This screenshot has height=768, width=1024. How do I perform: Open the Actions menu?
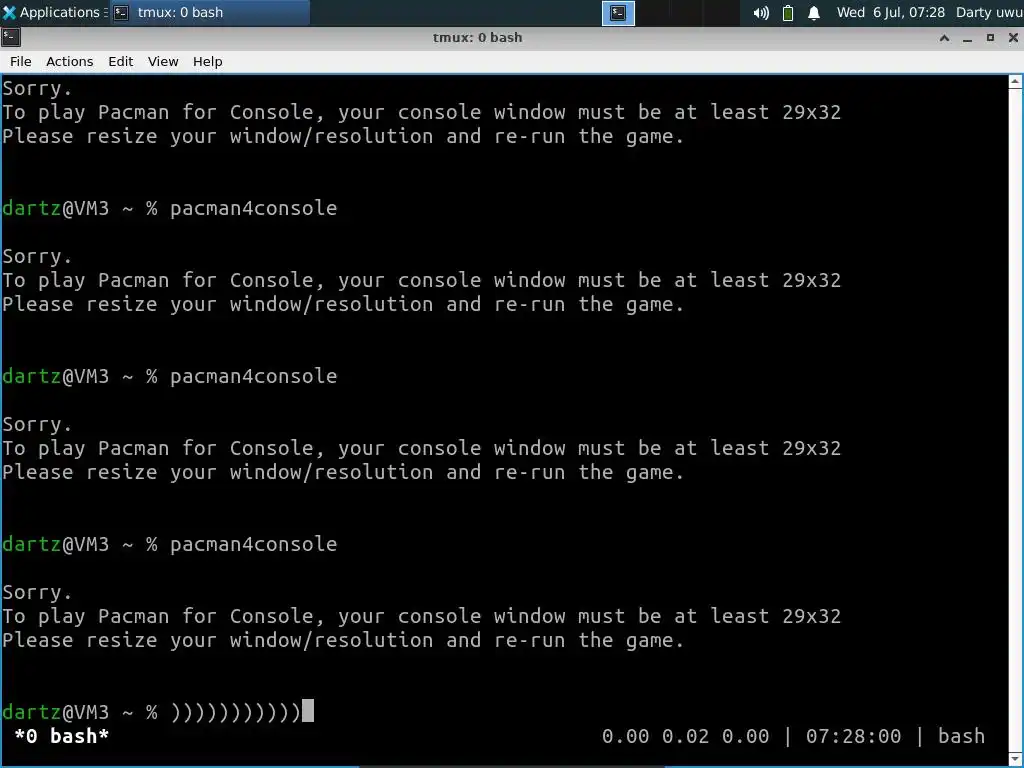point(69,61)
